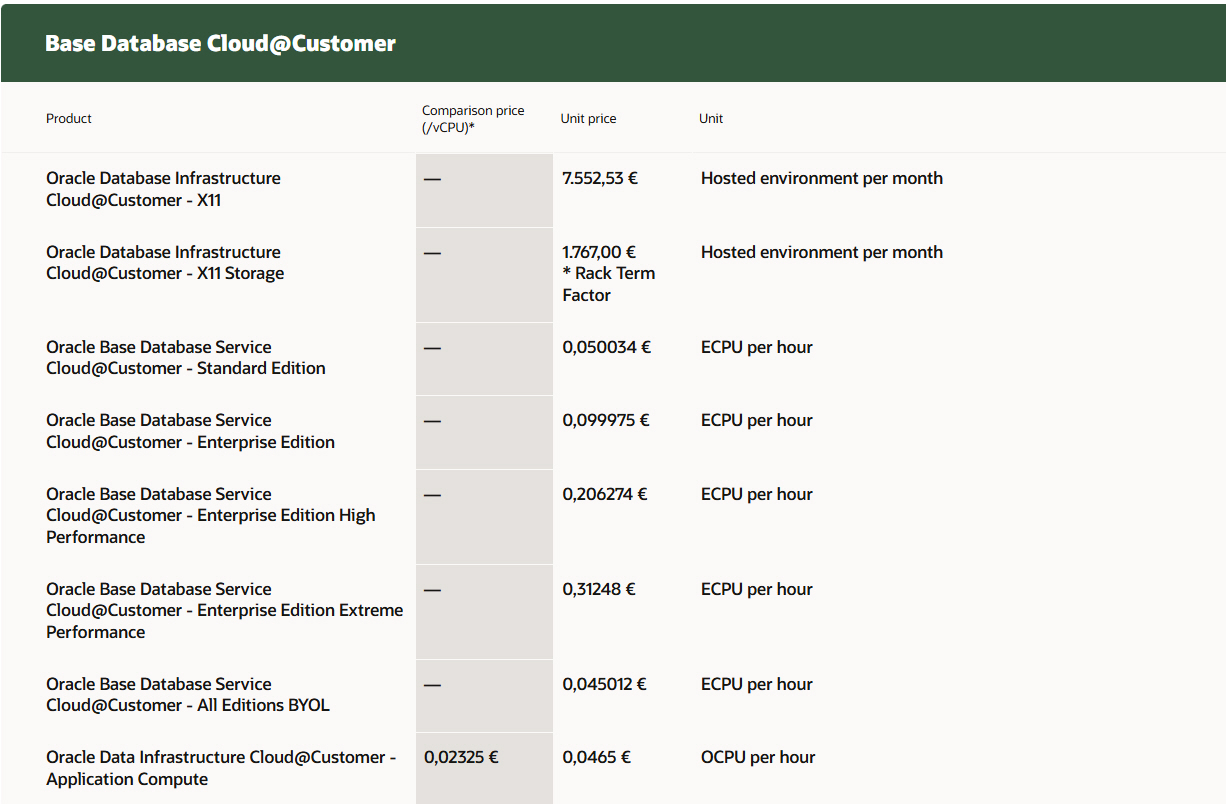Click ECPU per hour in Extreme Performance row
The width and height of the screenshot is (1226, 804).
coord(757,589)
